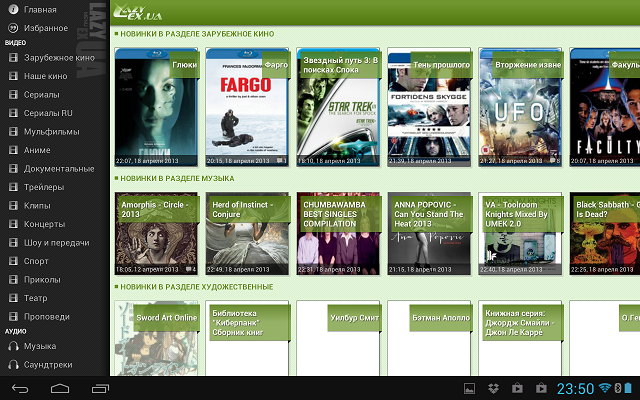
Task: Open the Глюки movie poster
Action: pyautogui.click(x=156, y=107)
